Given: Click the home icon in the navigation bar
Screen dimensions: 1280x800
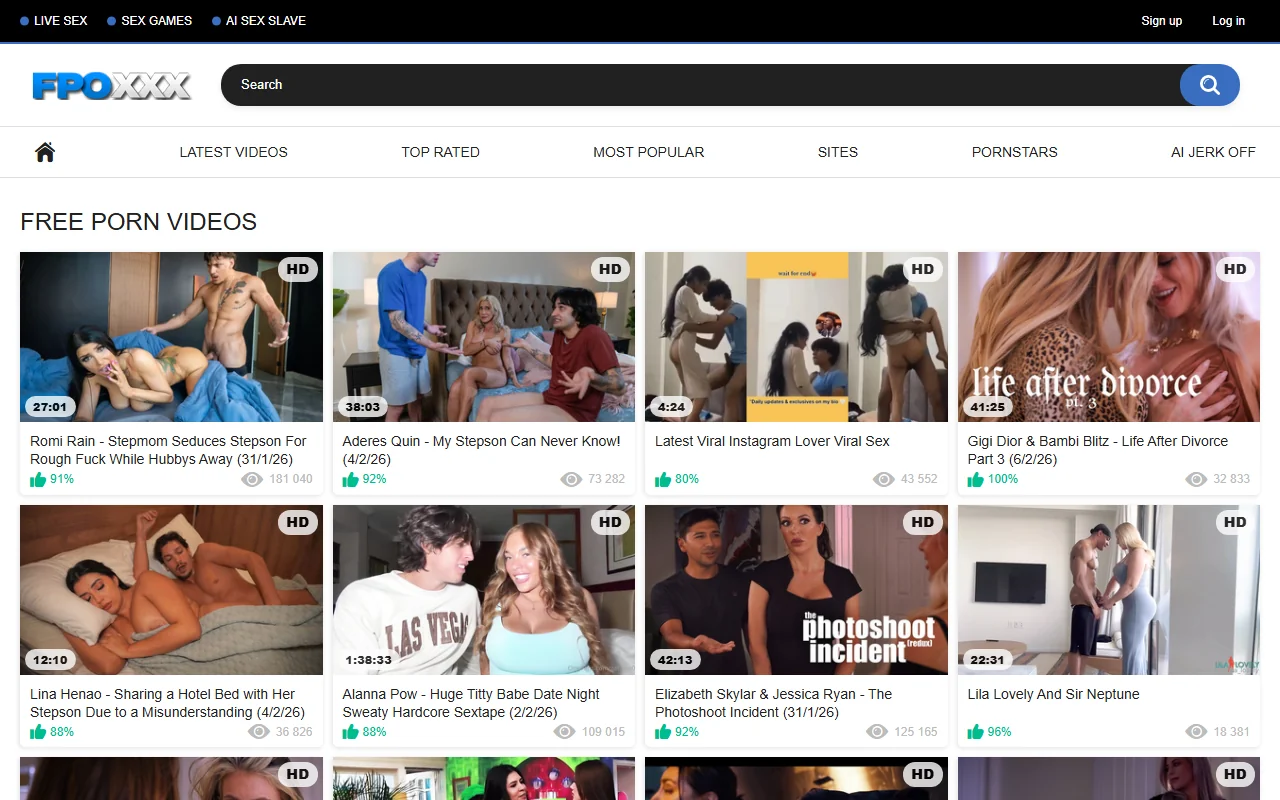Looking at the screenshot, I should click(x=44, y=151).
